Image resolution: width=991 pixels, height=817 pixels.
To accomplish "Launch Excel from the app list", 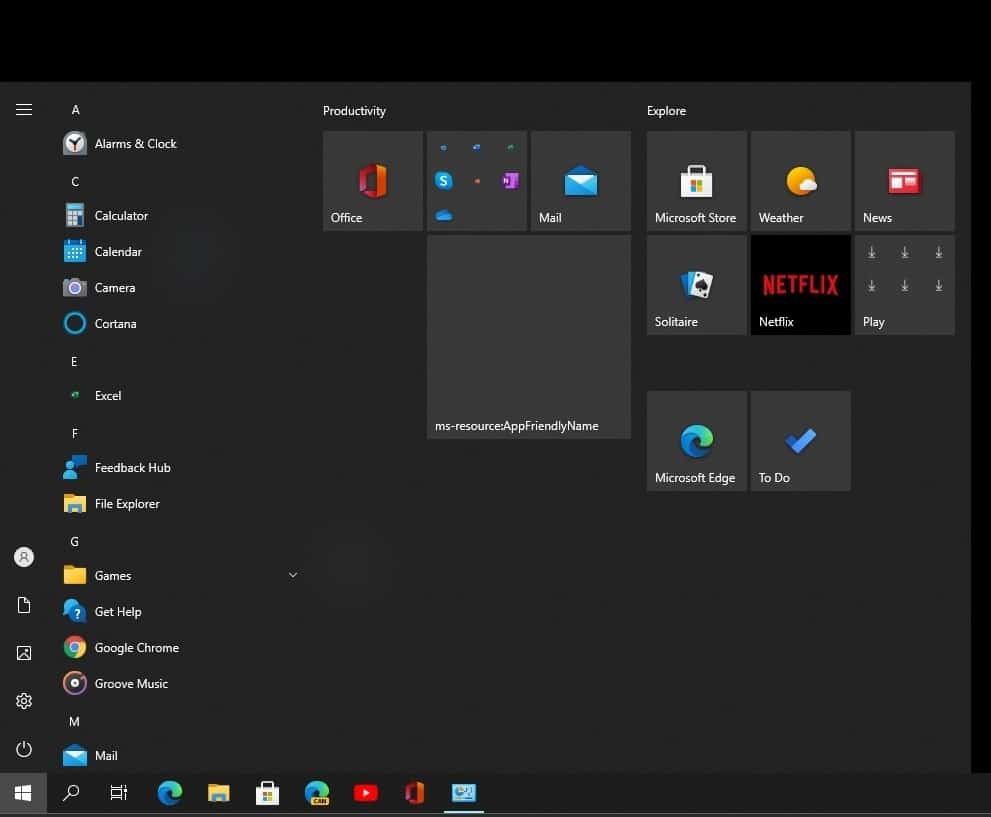I will pyautogui.click(x=106, y=395).
